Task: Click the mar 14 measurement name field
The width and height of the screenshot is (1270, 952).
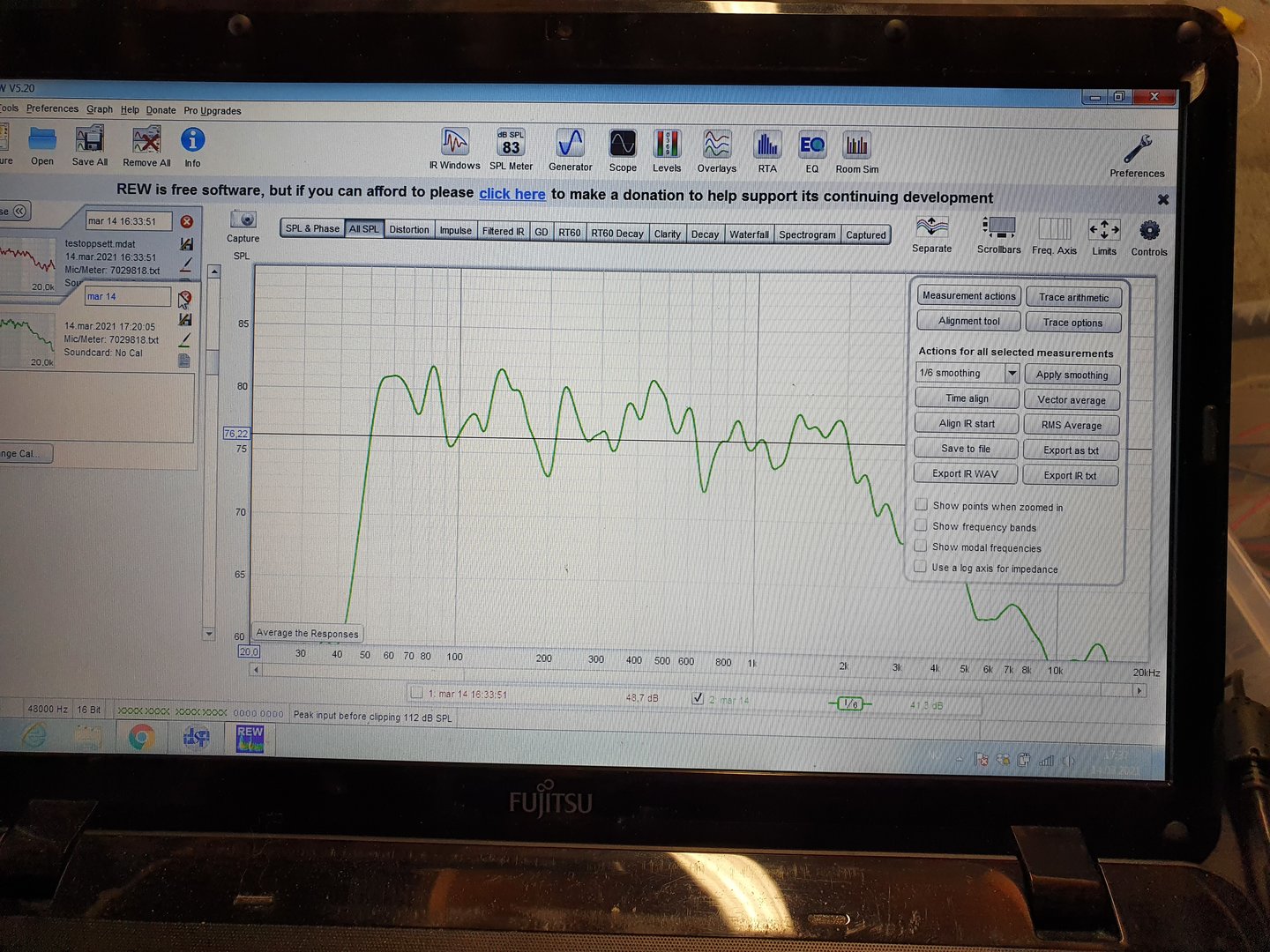Action: [x=128, y=297]
